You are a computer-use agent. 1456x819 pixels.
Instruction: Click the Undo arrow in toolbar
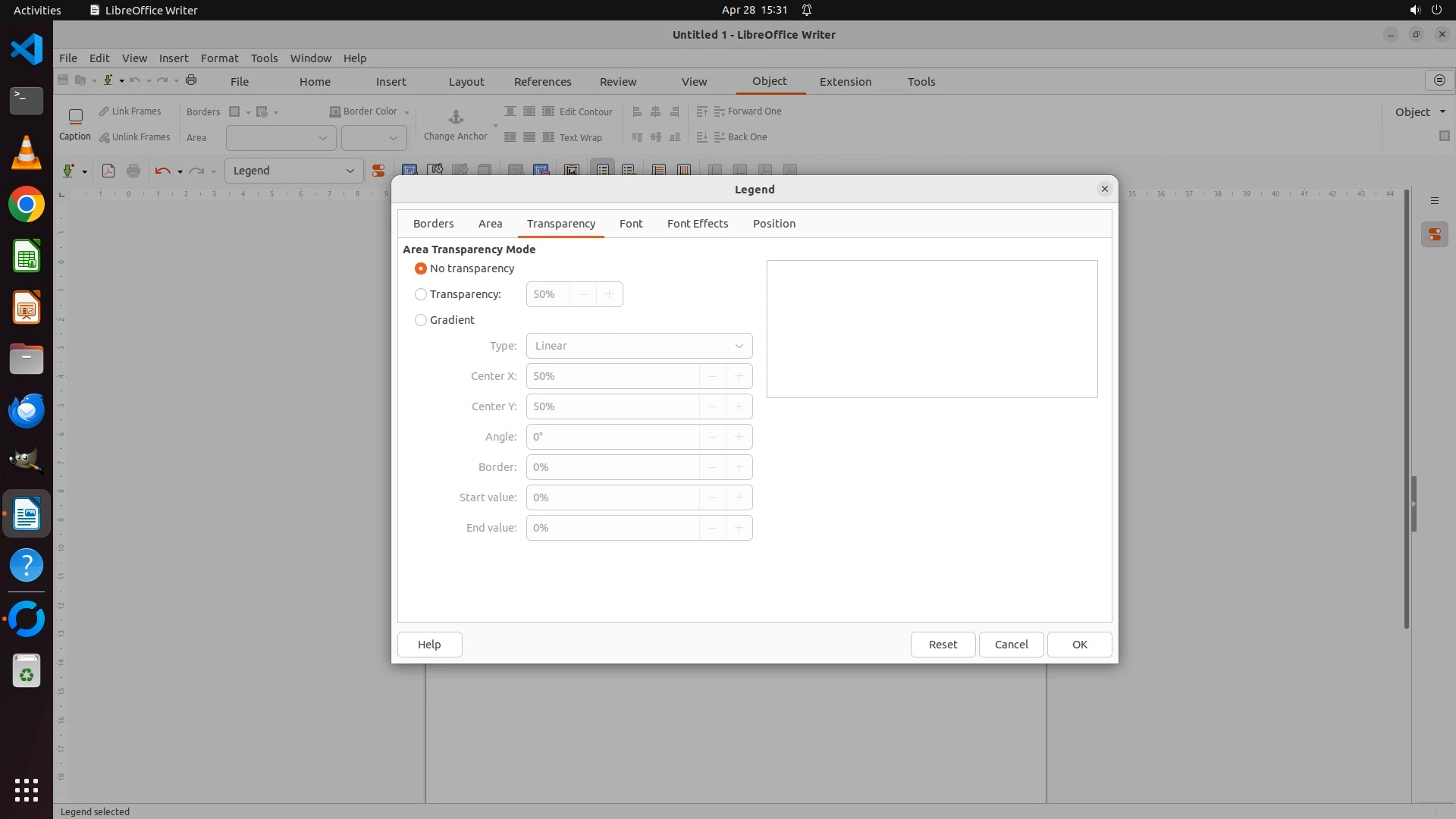[162, 171]
